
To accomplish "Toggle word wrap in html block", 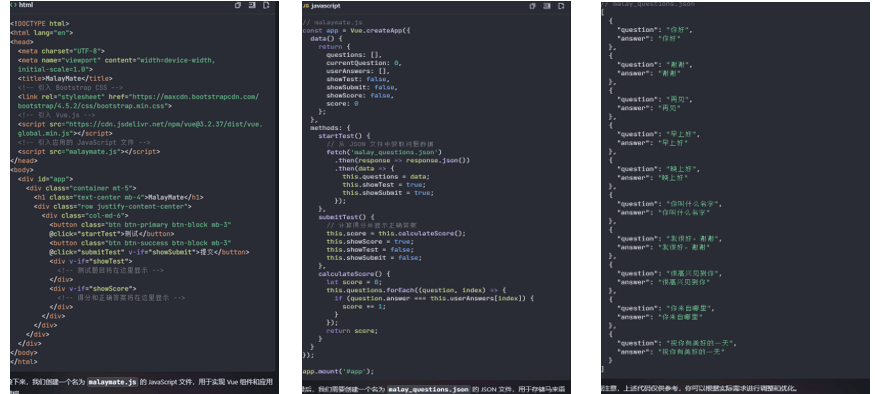I will [252, 5].
